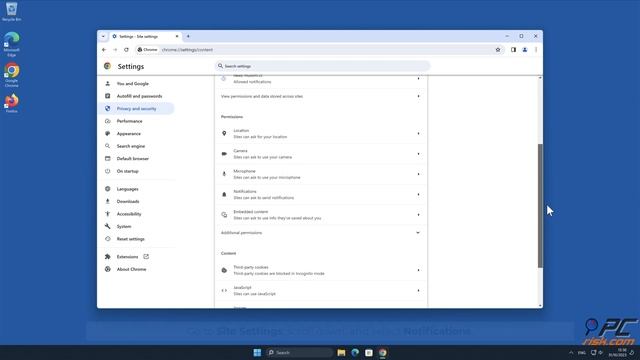Bookmark this page with star icon

(x=498, y=50)
